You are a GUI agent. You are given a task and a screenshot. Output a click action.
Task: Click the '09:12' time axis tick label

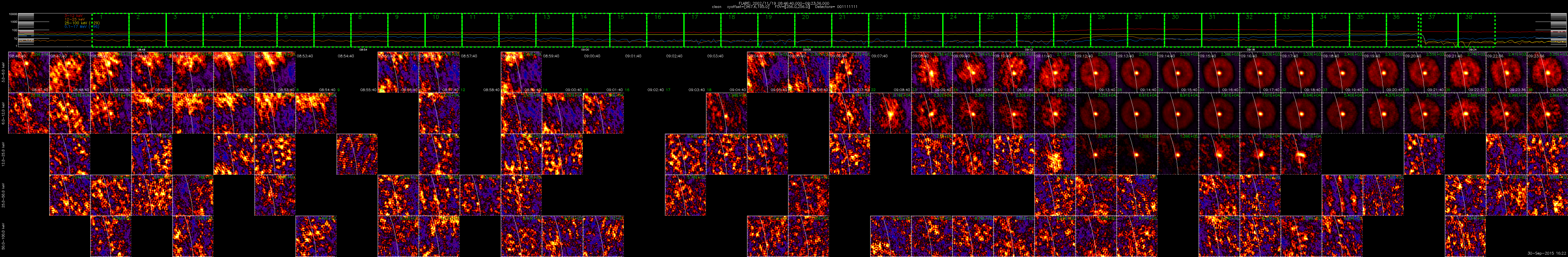click(x=1029, y=50)
